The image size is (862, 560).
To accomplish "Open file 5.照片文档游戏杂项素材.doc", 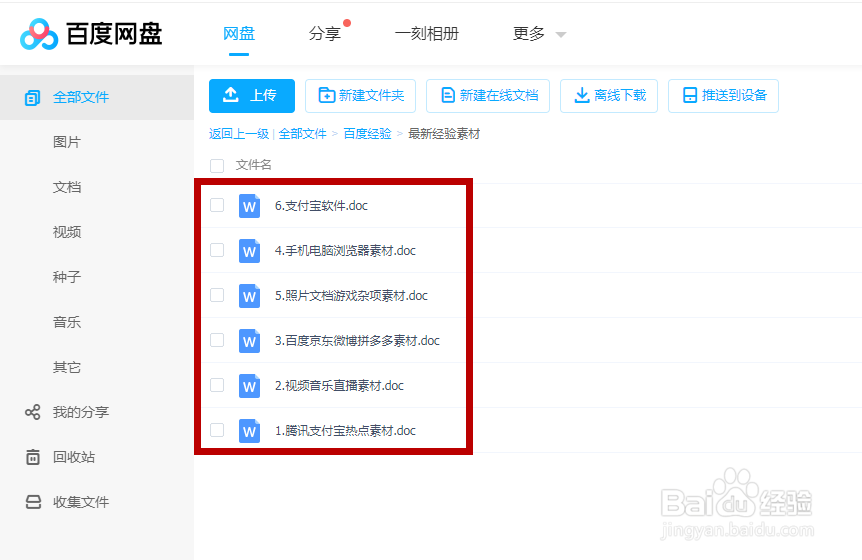I will click(x=351, y=296).
